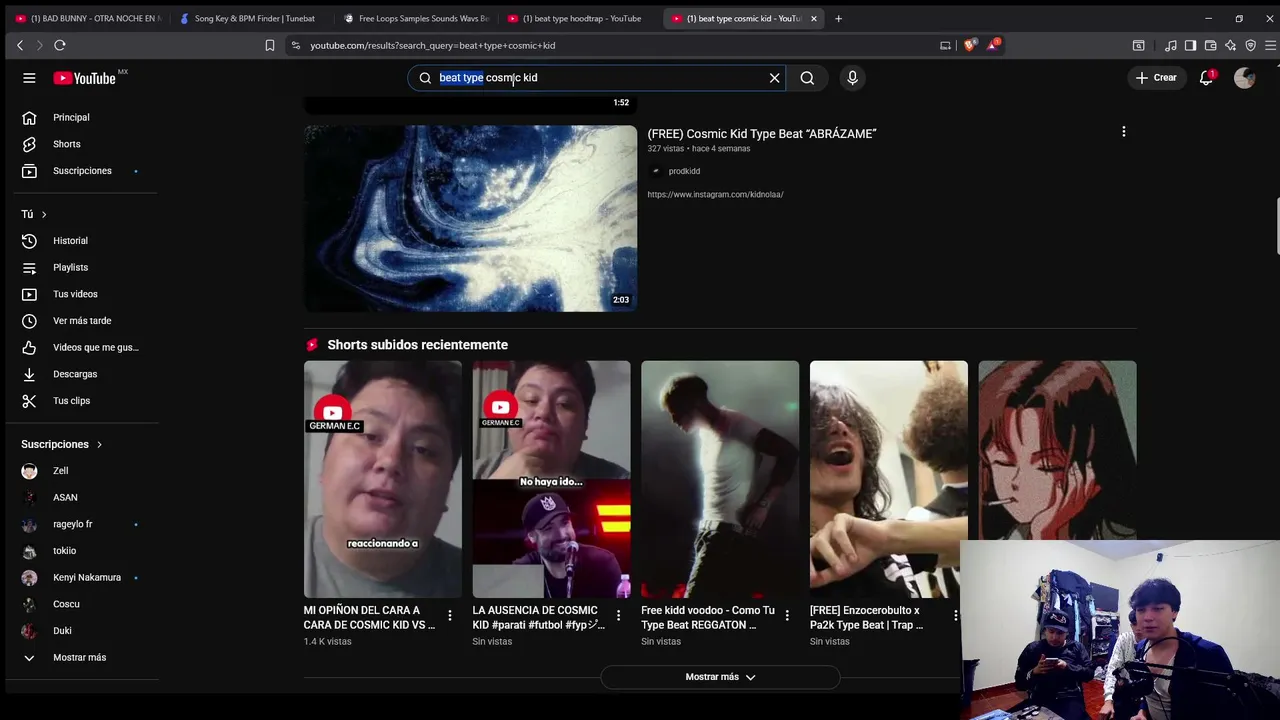Open the Cosmic Kid Type Beat ABRÁZAME title
Viewport: 1280px width, 720px height.
click(762, 134)
